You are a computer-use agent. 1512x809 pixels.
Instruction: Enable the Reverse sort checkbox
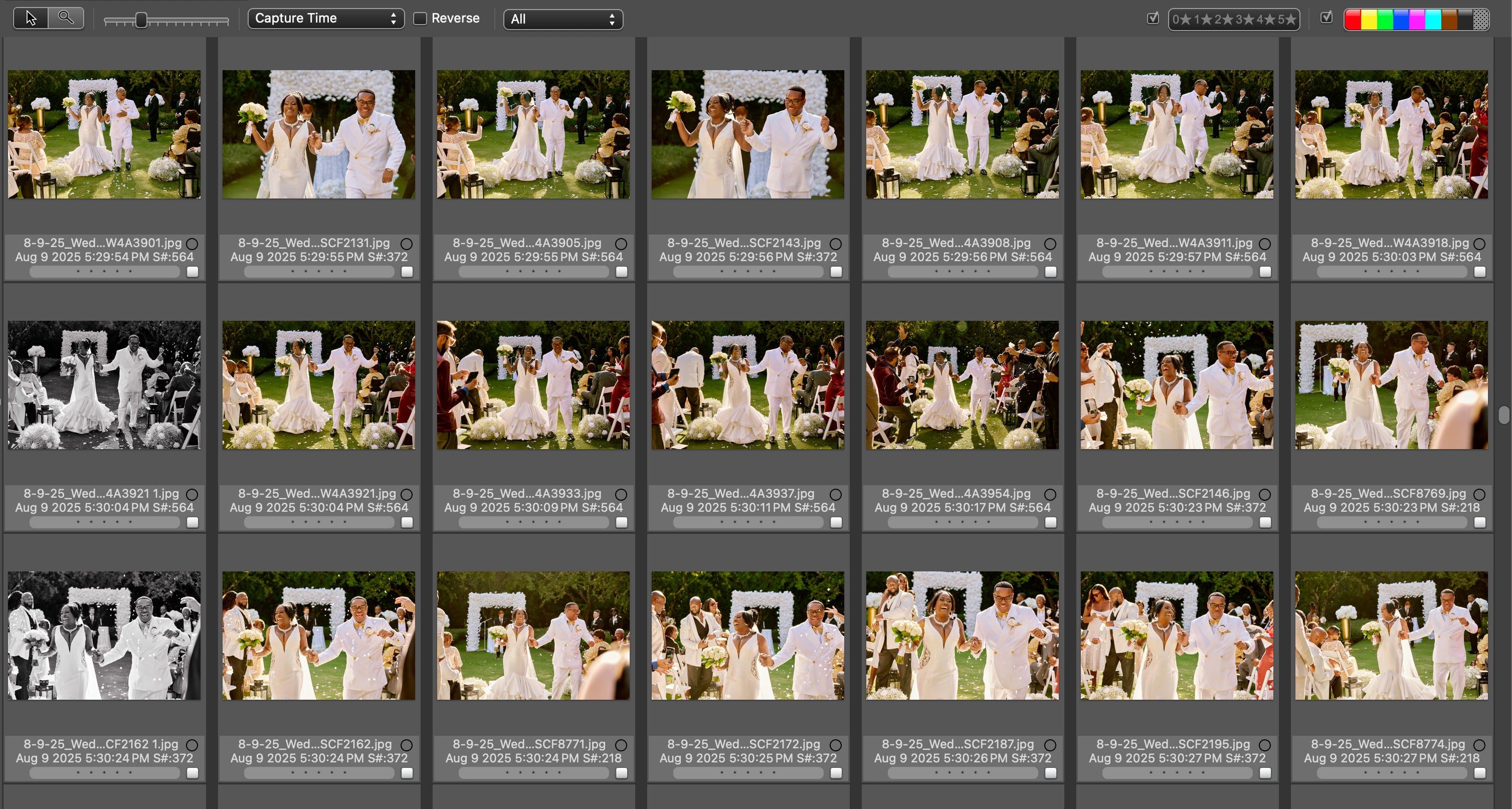(420, 19)
